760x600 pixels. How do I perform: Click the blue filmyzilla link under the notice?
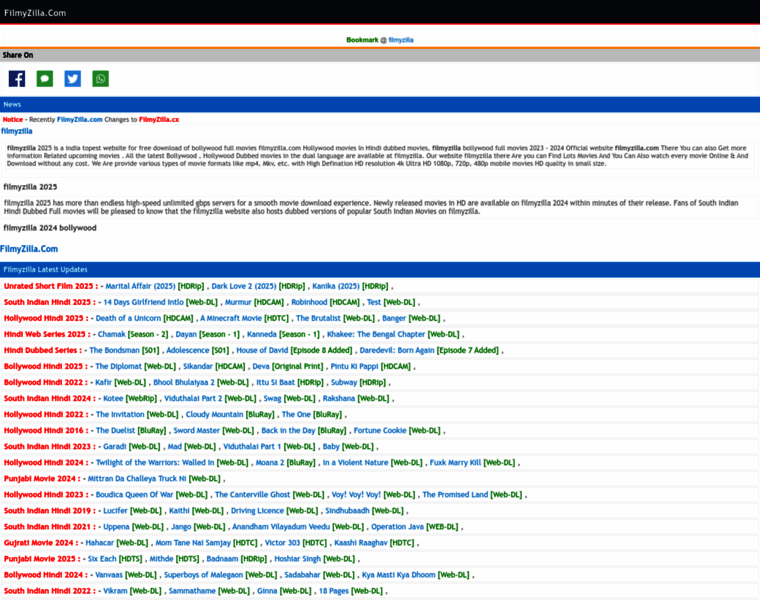pos(17,131)
